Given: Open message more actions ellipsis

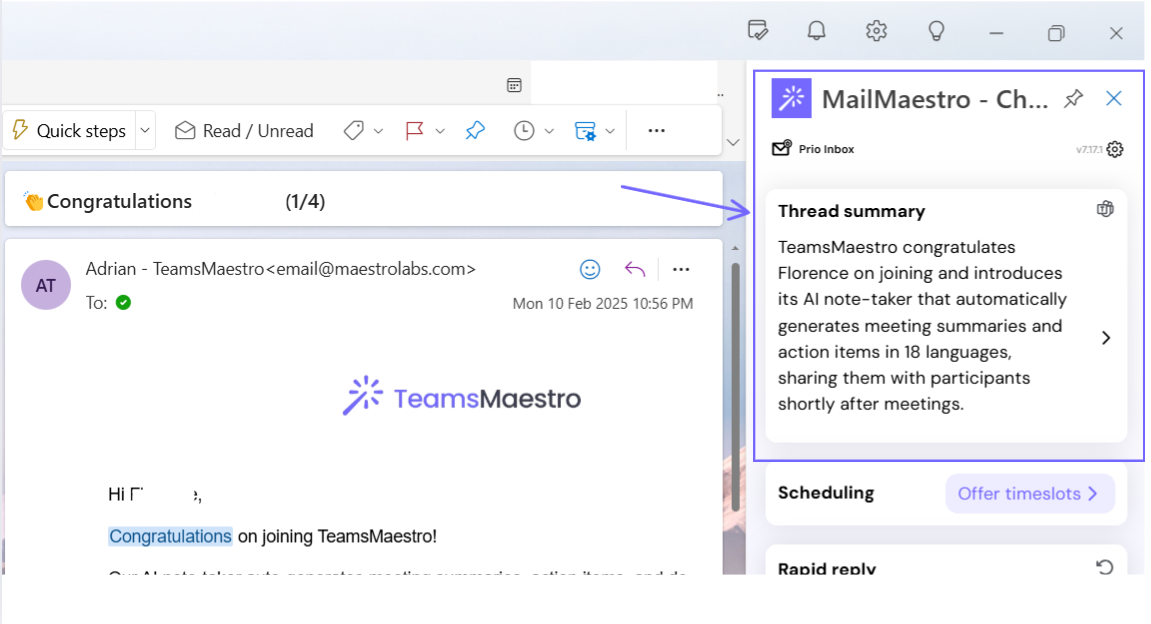Looking at the screenshot, I should click(681, 269).
